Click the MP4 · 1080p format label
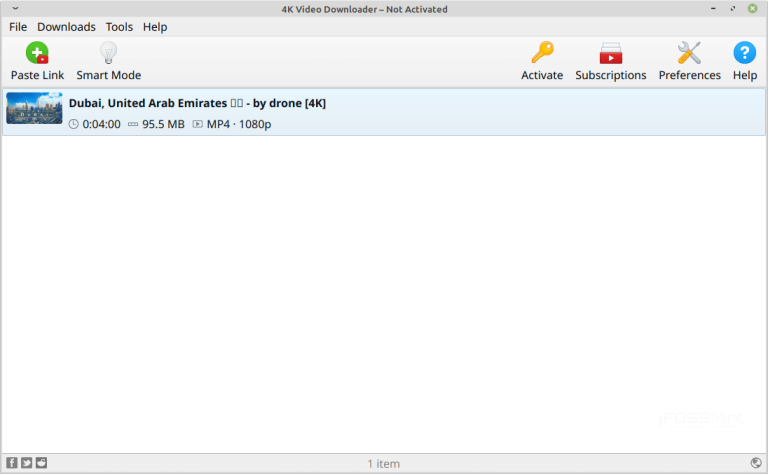The height and width of the screenshot is (474, 768). click(x=238, y=124)
